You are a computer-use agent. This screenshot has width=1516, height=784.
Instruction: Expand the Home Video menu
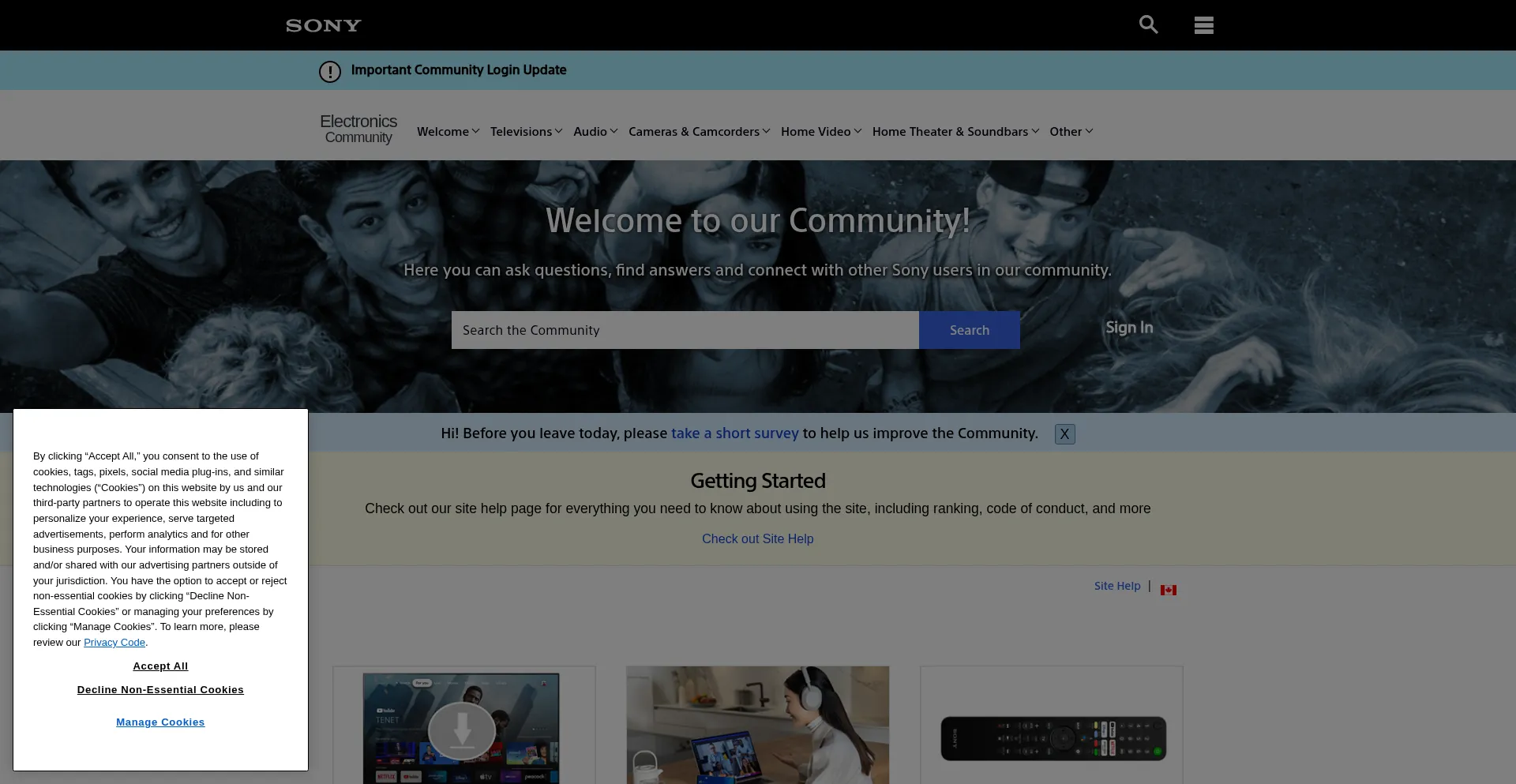coord(821,132)
